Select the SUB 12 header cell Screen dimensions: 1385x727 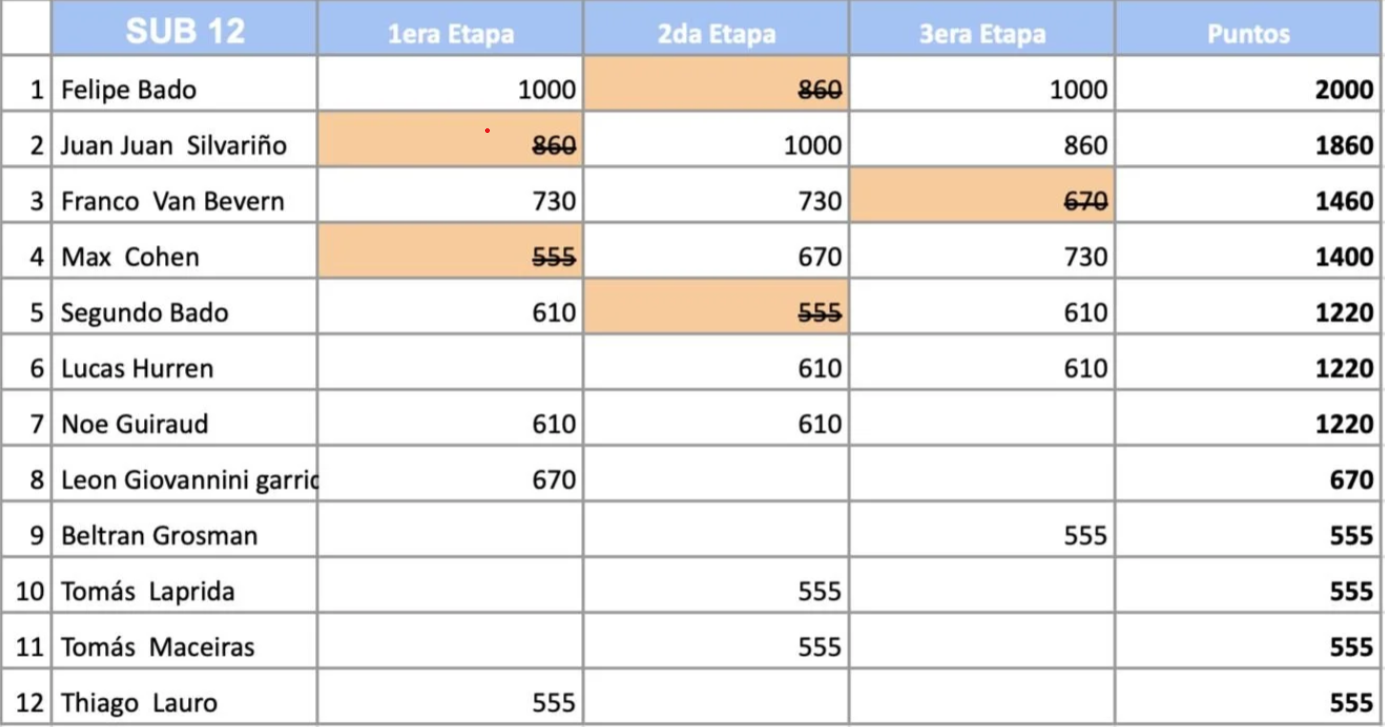coord(184,29)
